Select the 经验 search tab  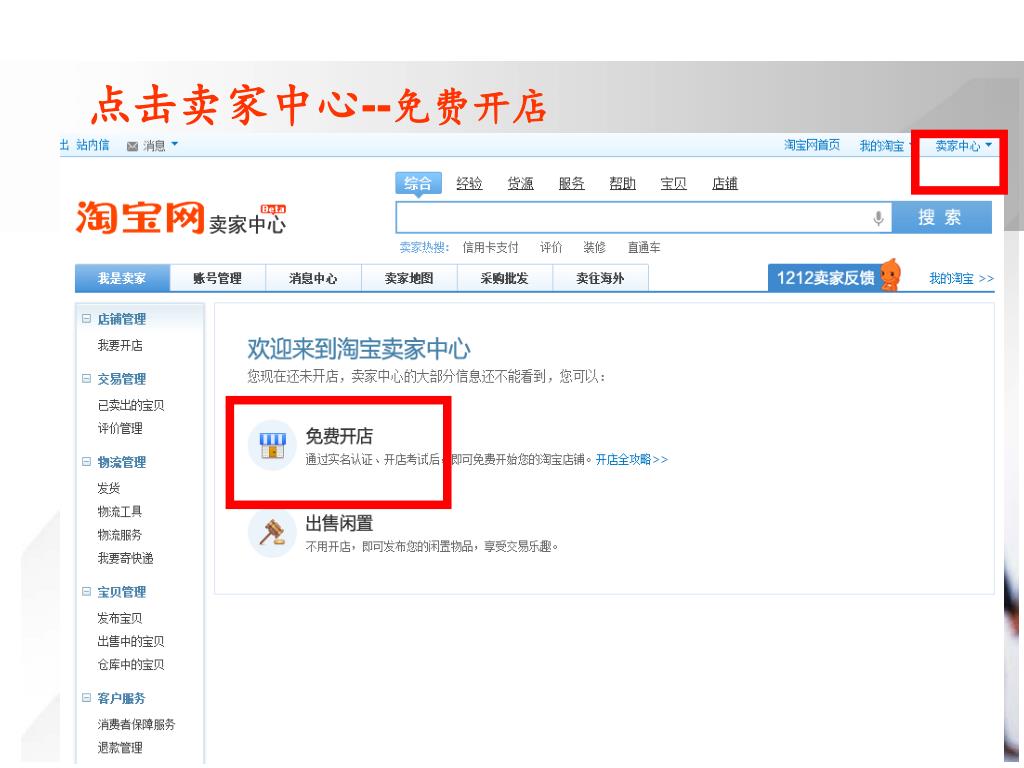(469, 184)
